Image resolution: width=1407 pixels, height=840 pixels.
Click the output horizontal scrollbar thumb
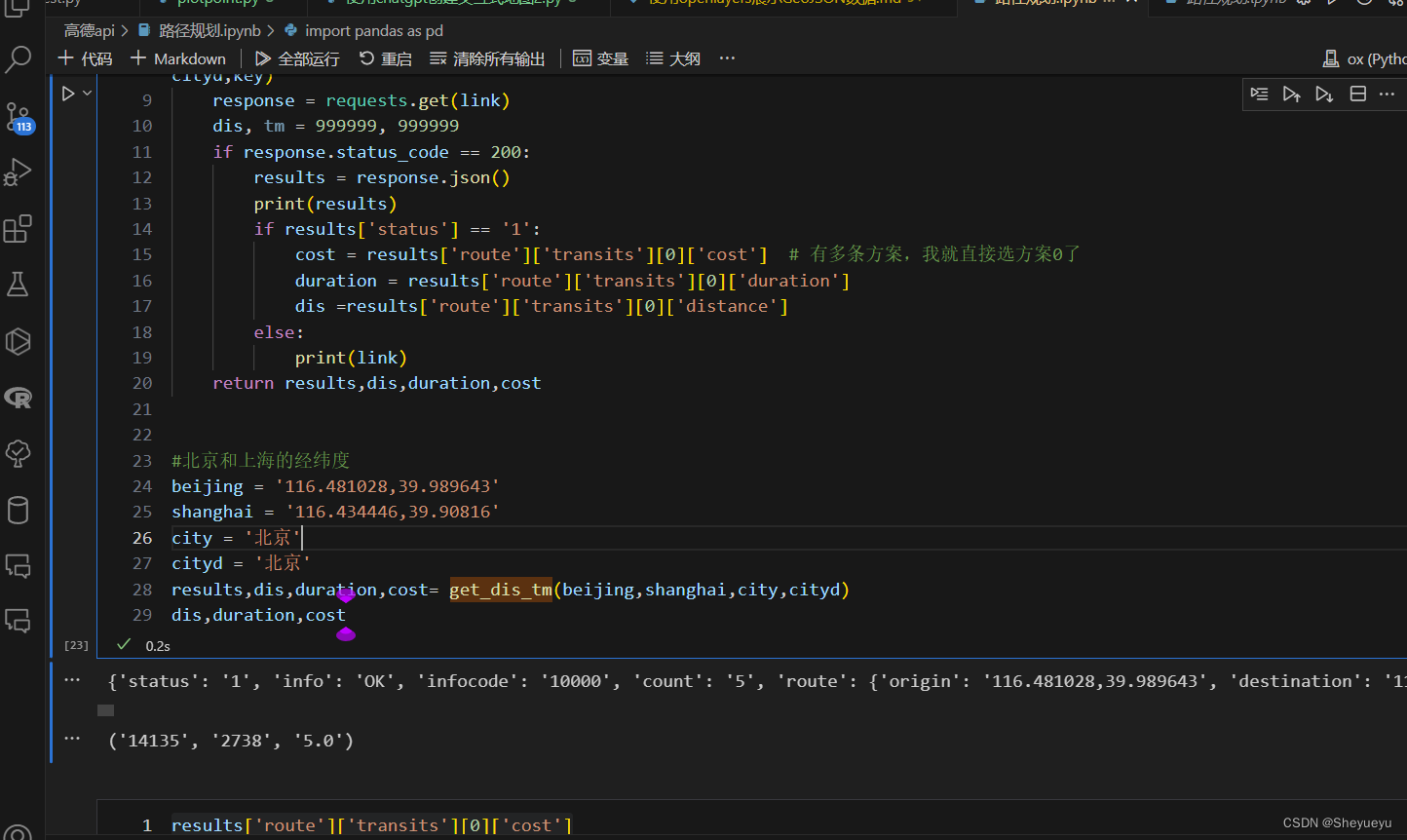pyautogui.click(x=106, y=710)
